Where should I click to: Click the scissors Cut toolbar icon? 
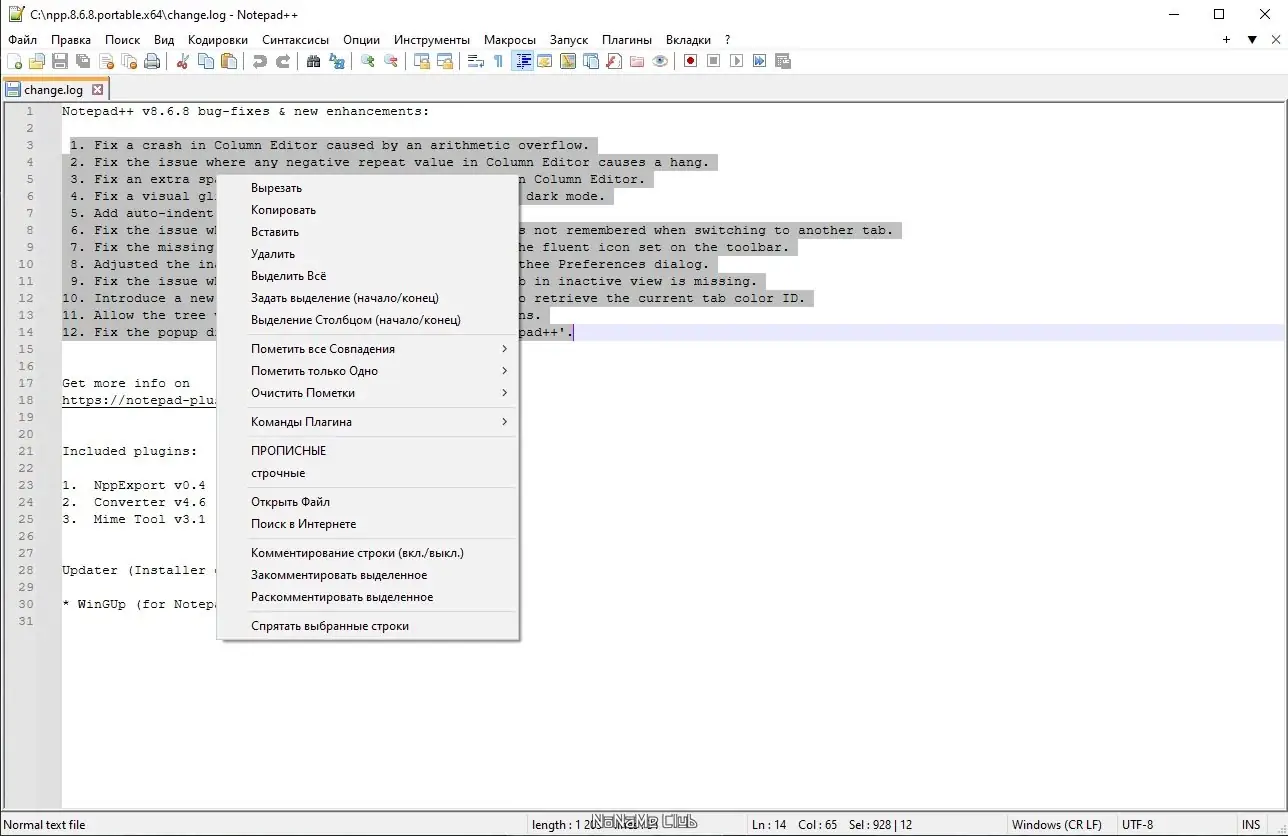(183, 61)
